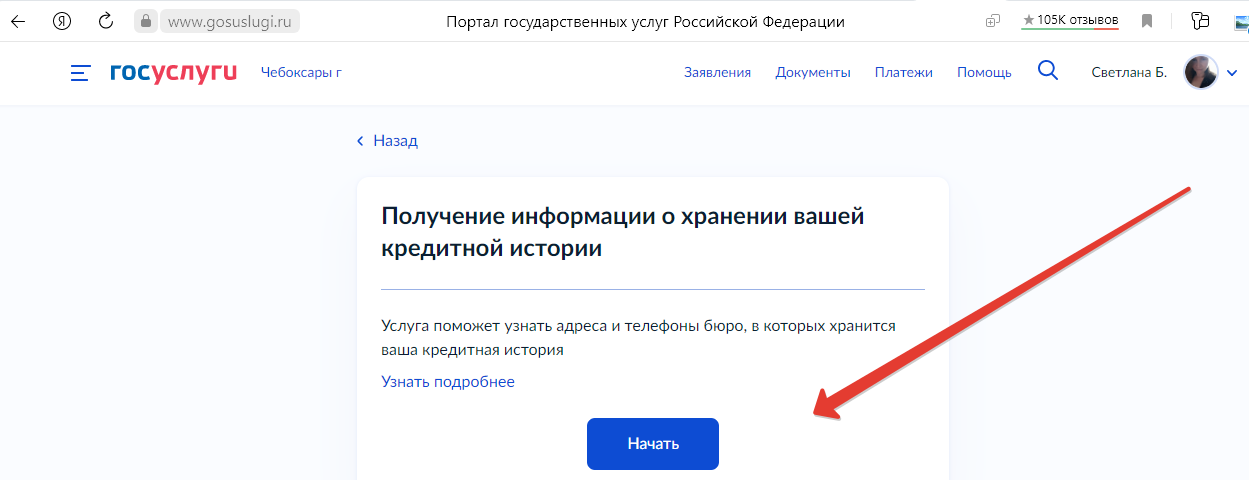This screenshot has width=1249, height=480.
Task: Open the Документы menu item
Action: click(x=813, y=72)
